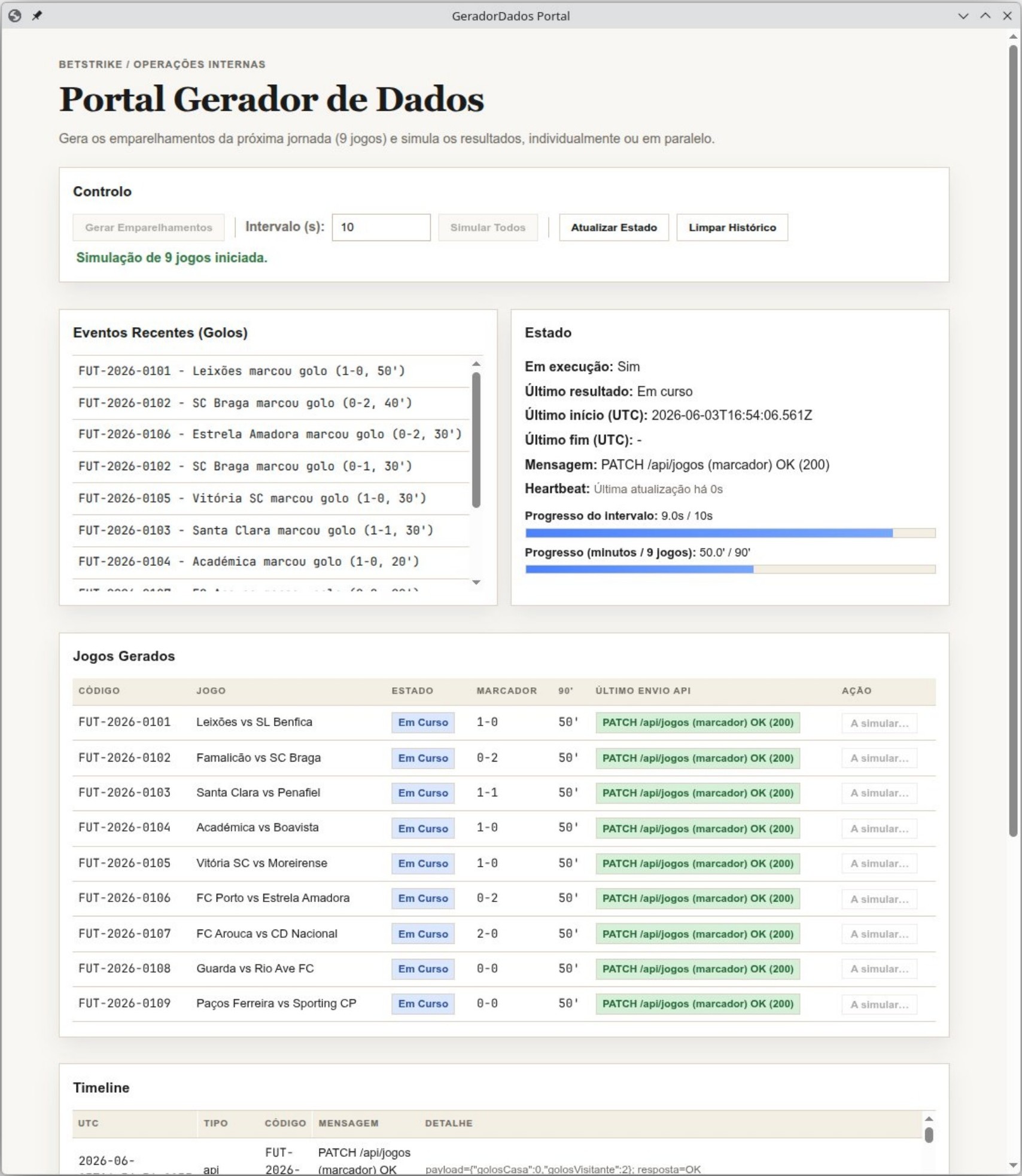Image resolution: width=1022 pixels, height=1176 pixels.
Task: Click 'A simular...' for Santa Clara vs Penafiel
Action: [879, 793]
